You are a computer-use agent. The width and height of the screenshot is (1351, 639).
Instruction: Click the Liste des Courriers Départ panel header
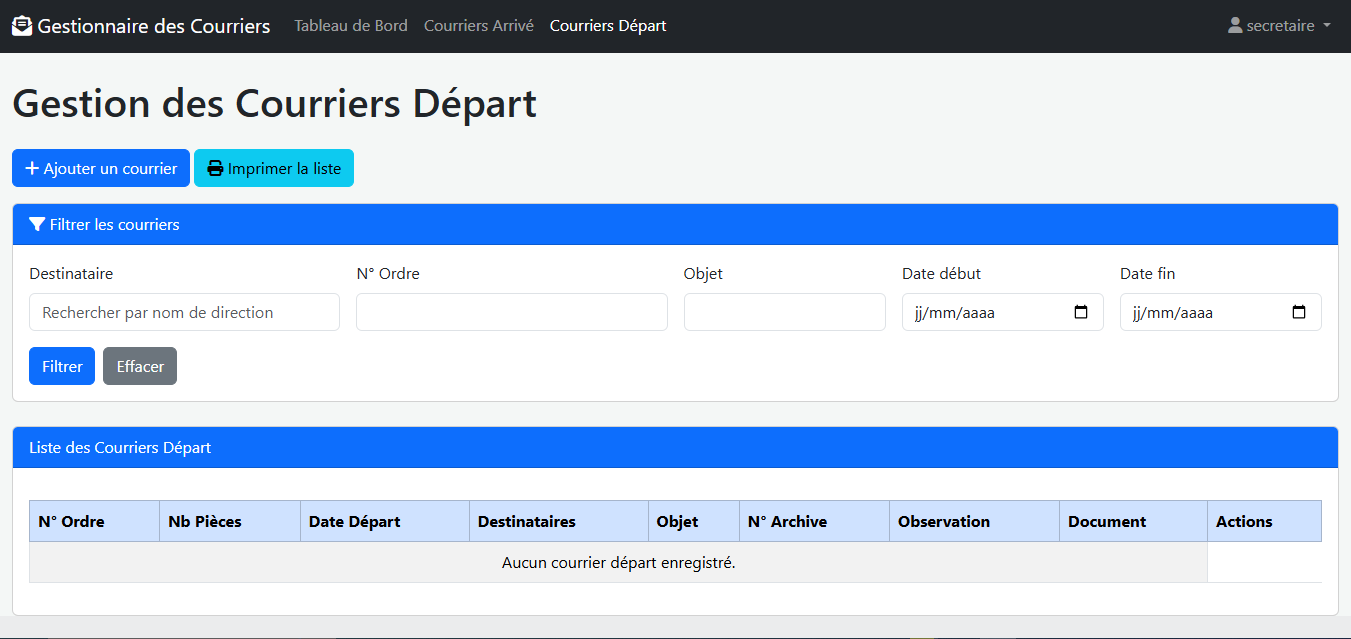click(x=675, y=448)
